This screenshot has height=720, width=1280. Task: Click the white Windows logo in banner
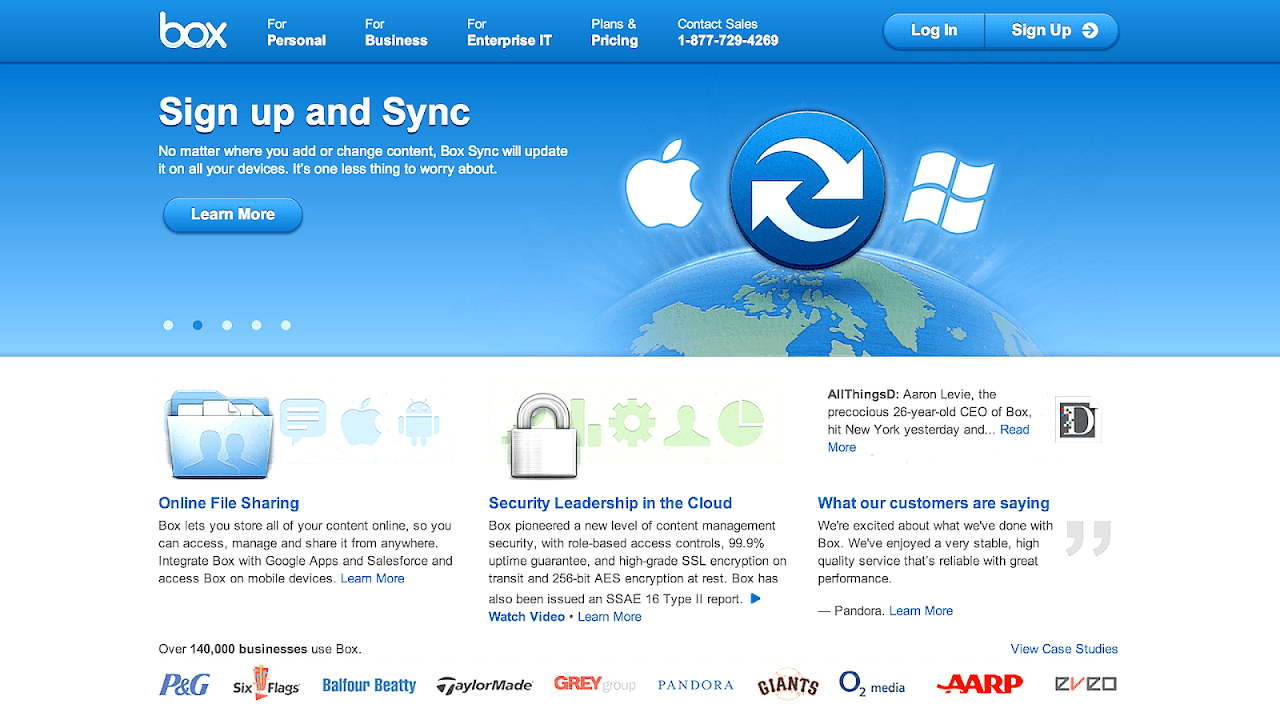point(948,192)
